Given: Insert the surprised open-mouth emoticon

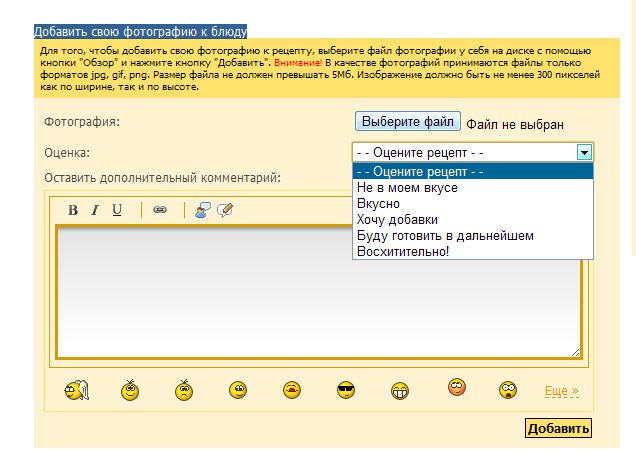Looking at the screenshot, I should [x=508, y=390].
